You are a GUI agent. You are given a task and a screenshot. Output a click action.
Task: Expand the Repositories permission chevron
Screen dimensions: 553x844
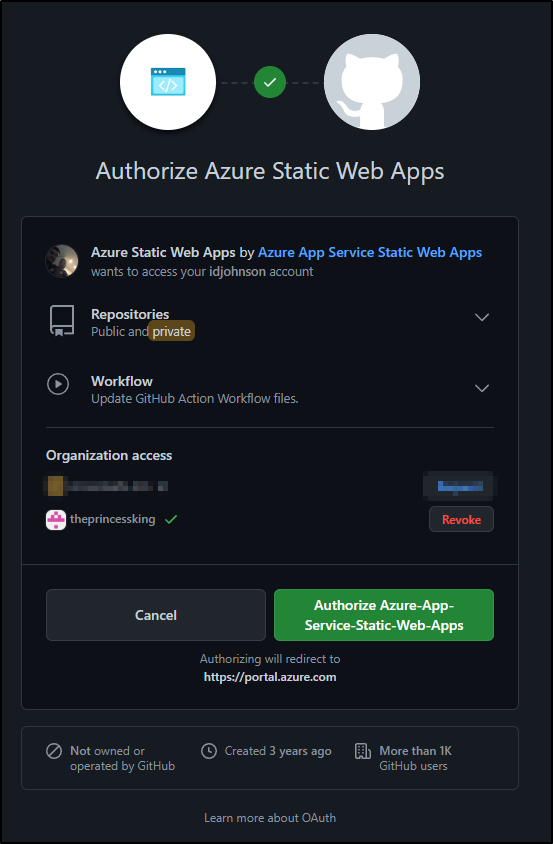point(482,317)
